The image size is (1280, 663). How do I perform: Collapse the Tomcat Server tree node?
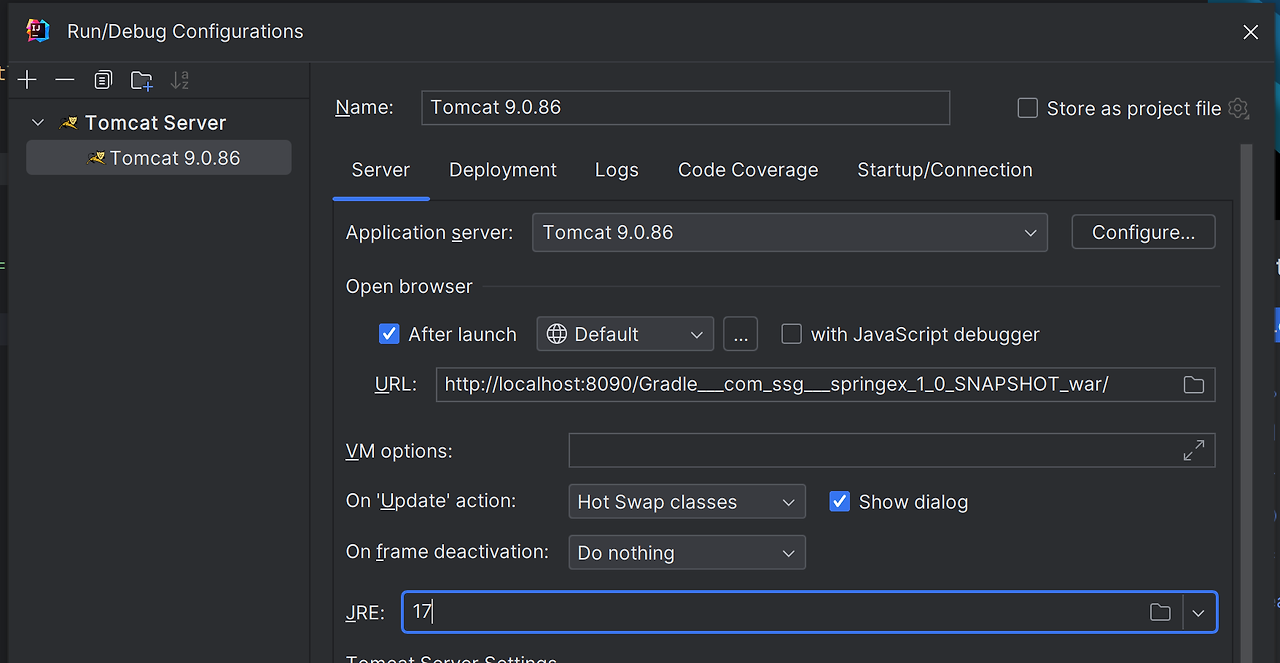(x=38, y=123)
